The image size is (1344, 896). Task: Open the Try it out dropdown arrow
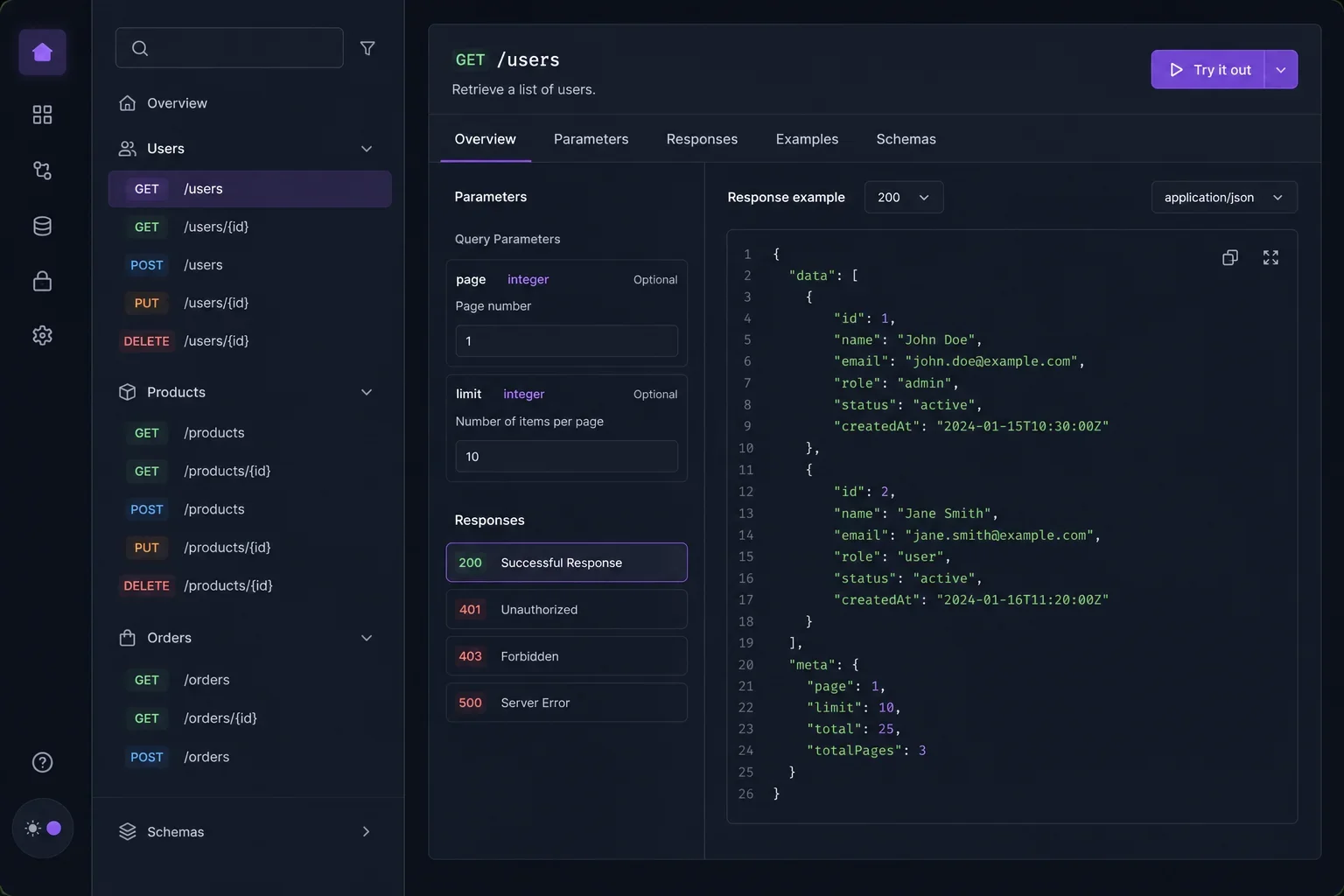1281,70
